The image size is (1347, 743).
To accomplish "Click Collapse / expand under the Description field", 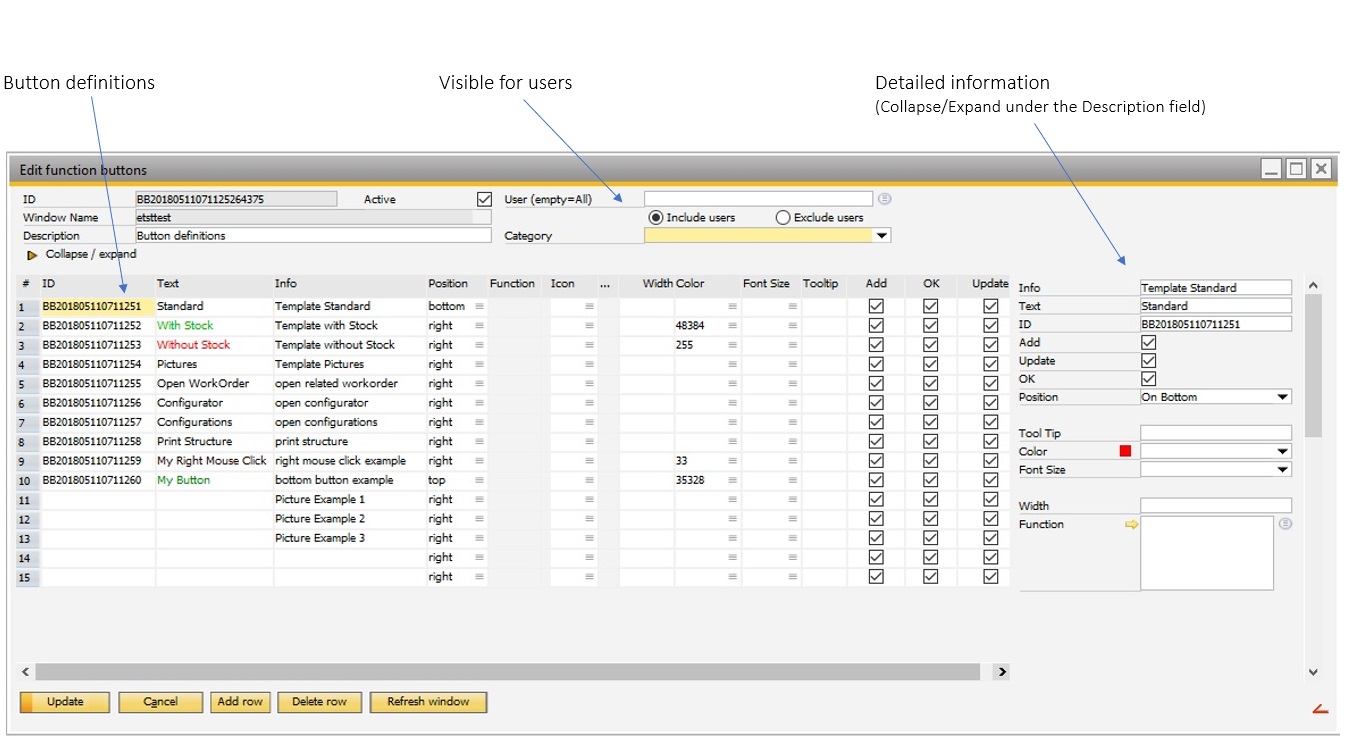I will click(88, 254).
